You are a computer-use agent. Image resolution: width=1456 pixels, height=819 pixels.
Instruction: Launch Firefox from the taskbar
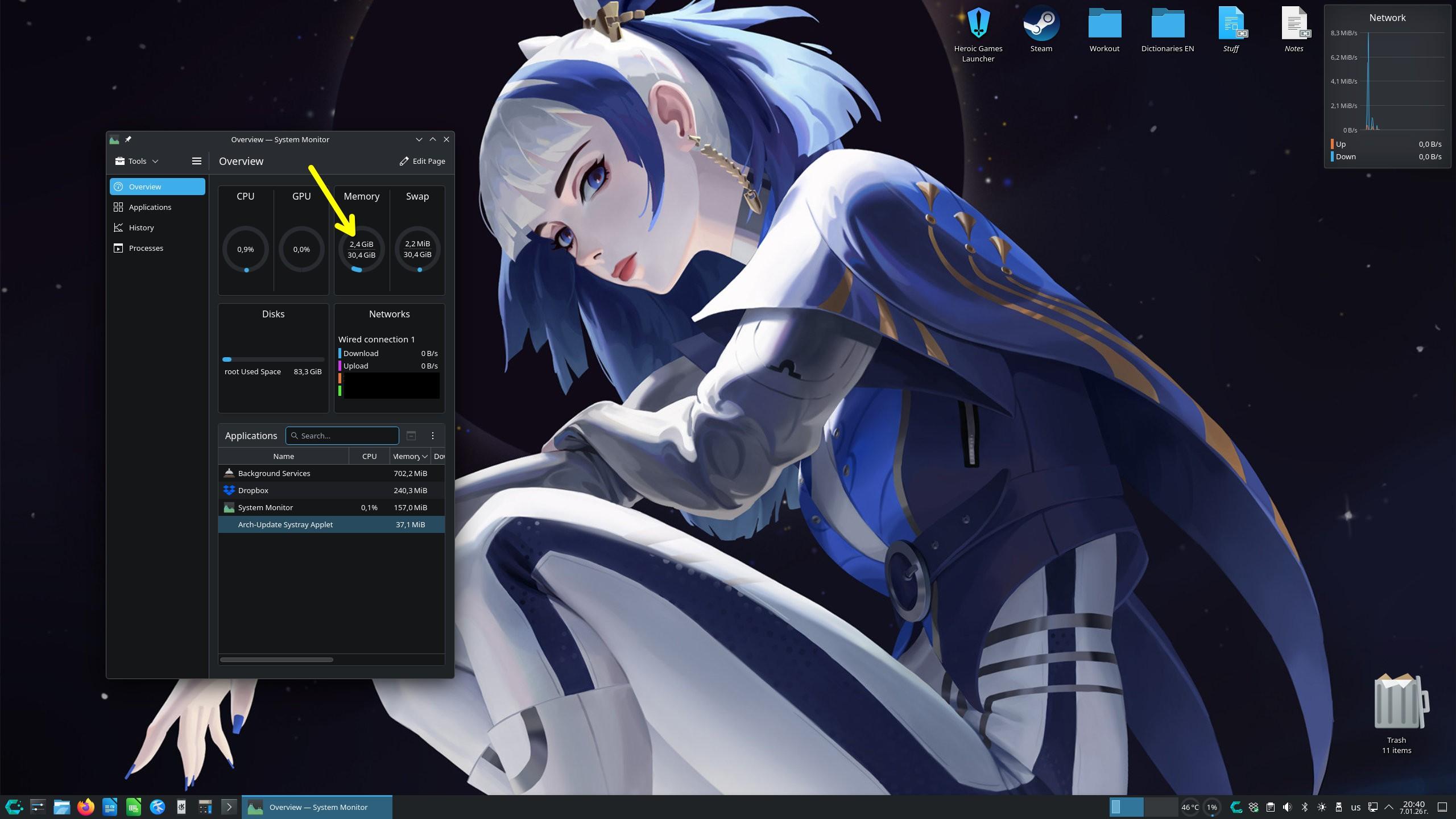coord(86,807)
